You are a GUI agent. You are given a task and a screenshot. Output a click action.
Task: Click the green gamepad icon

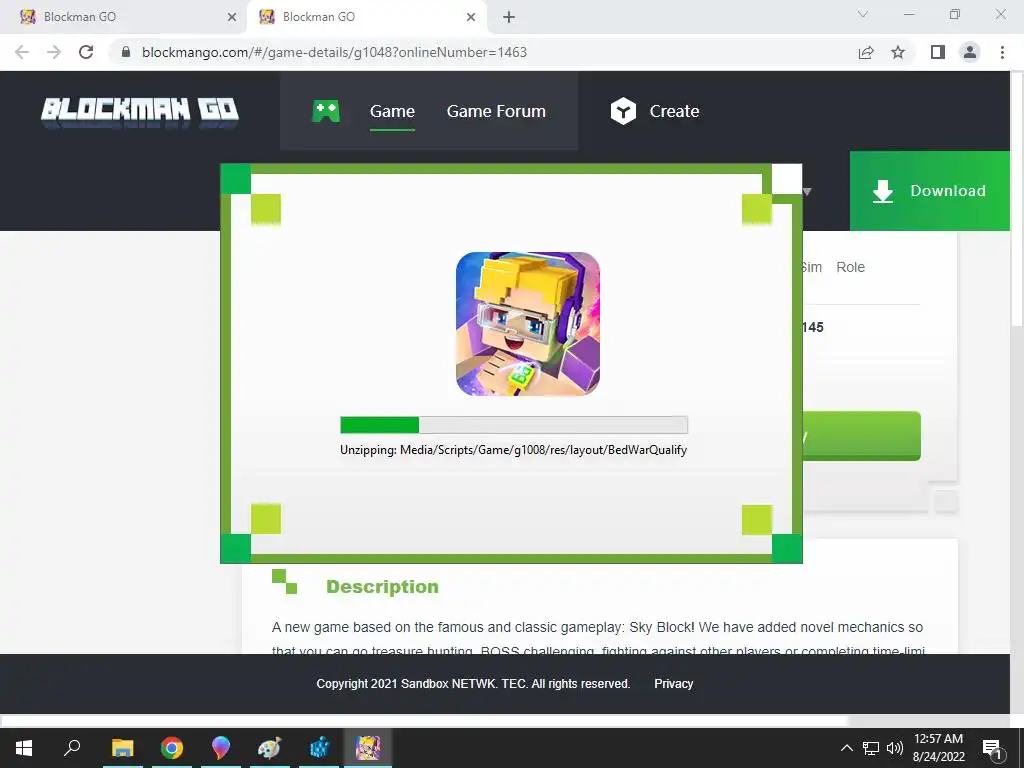click(x=326, y=111)
